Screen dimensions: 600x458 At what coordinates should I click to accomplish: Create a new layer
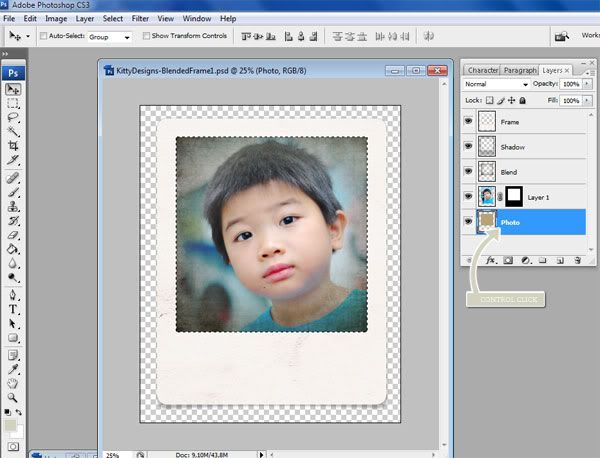(x=560, y=261)
